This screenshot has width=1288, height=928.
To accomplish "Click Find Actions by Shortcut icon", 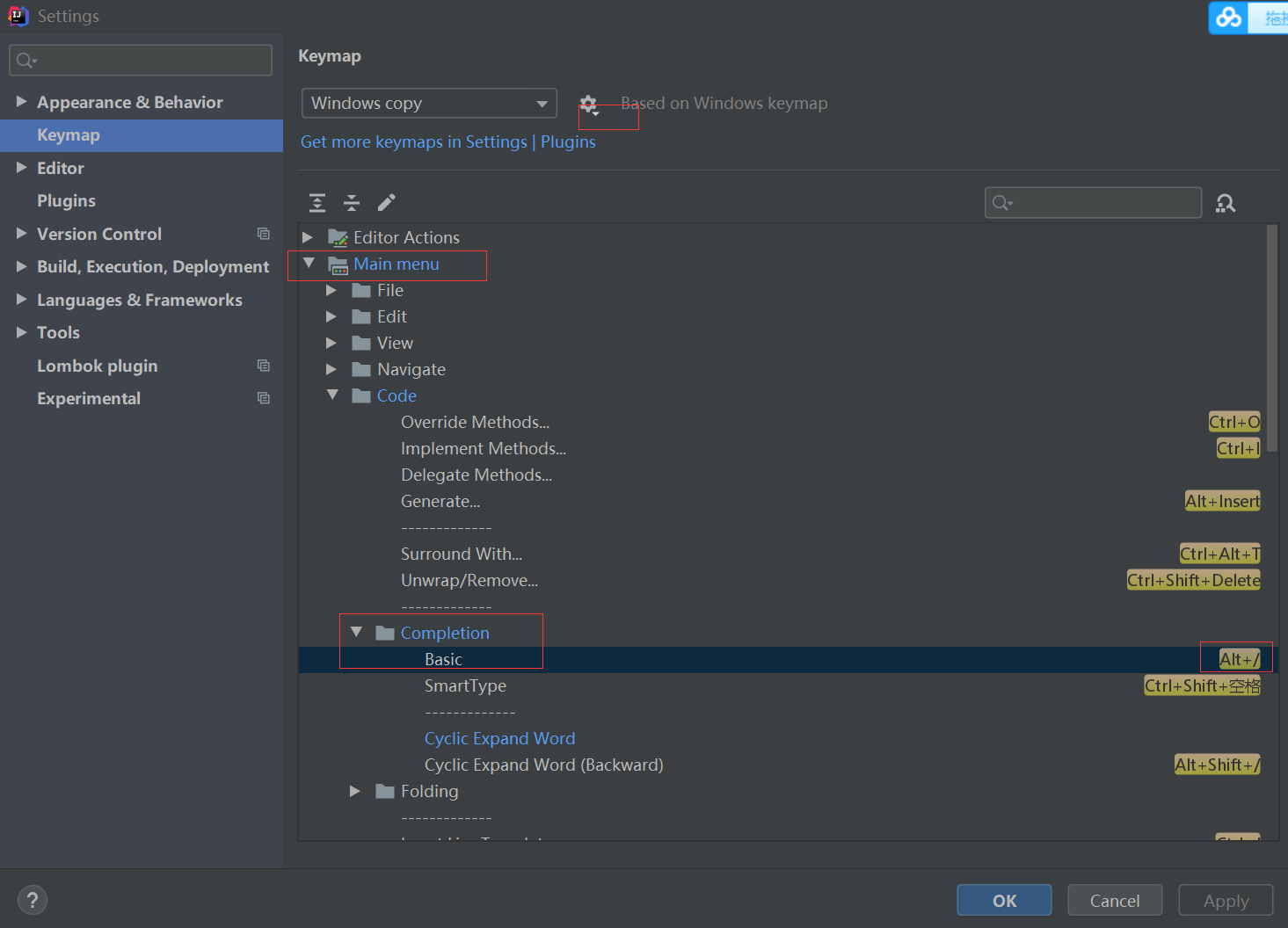I will tap(1226, 203).
